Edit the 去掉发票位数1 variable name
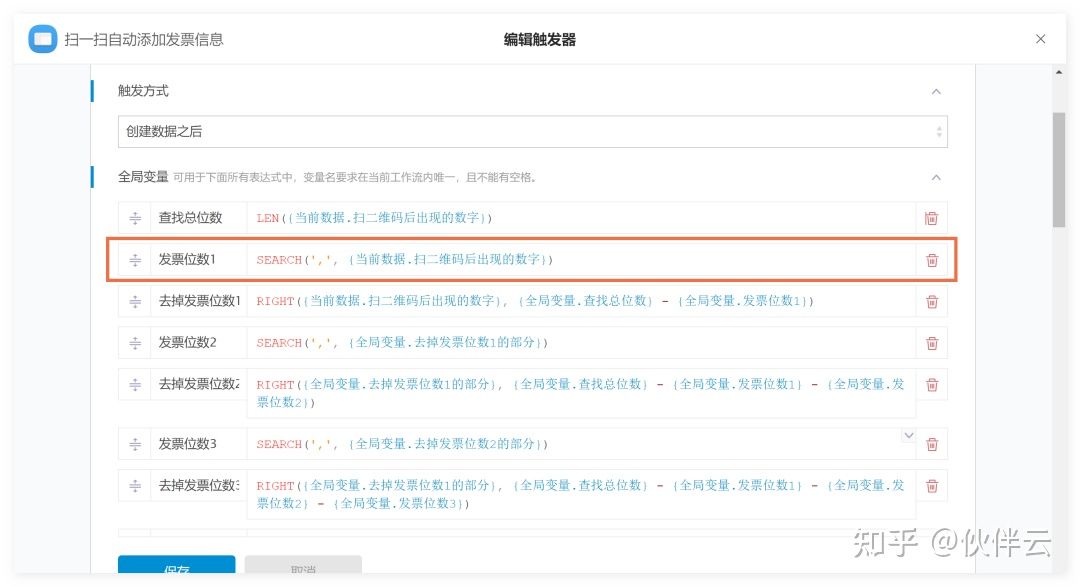Viewport: 1080px width, 587px height. coord(198,301)
